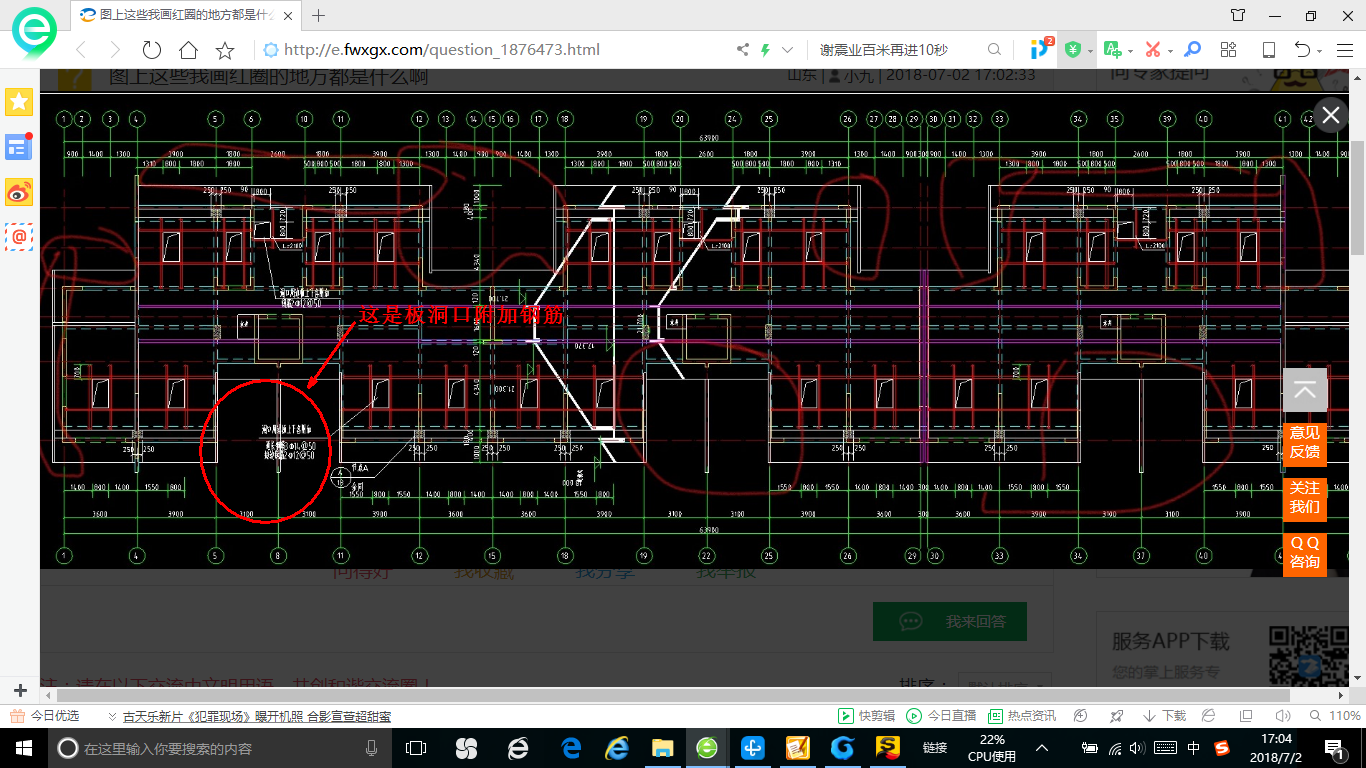Open the green yuan shield extension

[x=1073, y=50]
